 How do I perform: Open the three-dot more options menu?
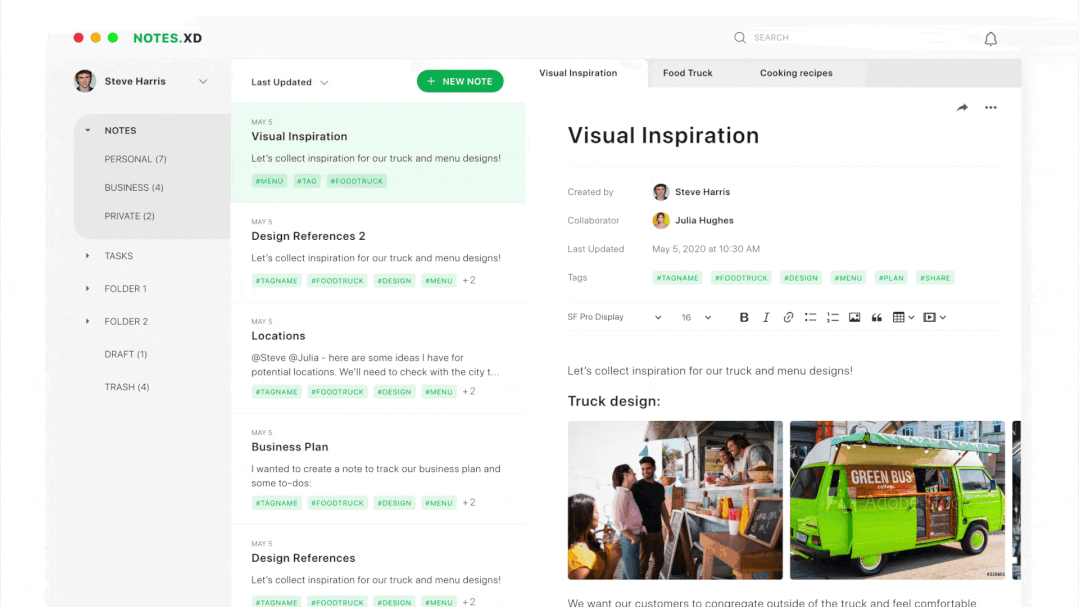[990, 108]
